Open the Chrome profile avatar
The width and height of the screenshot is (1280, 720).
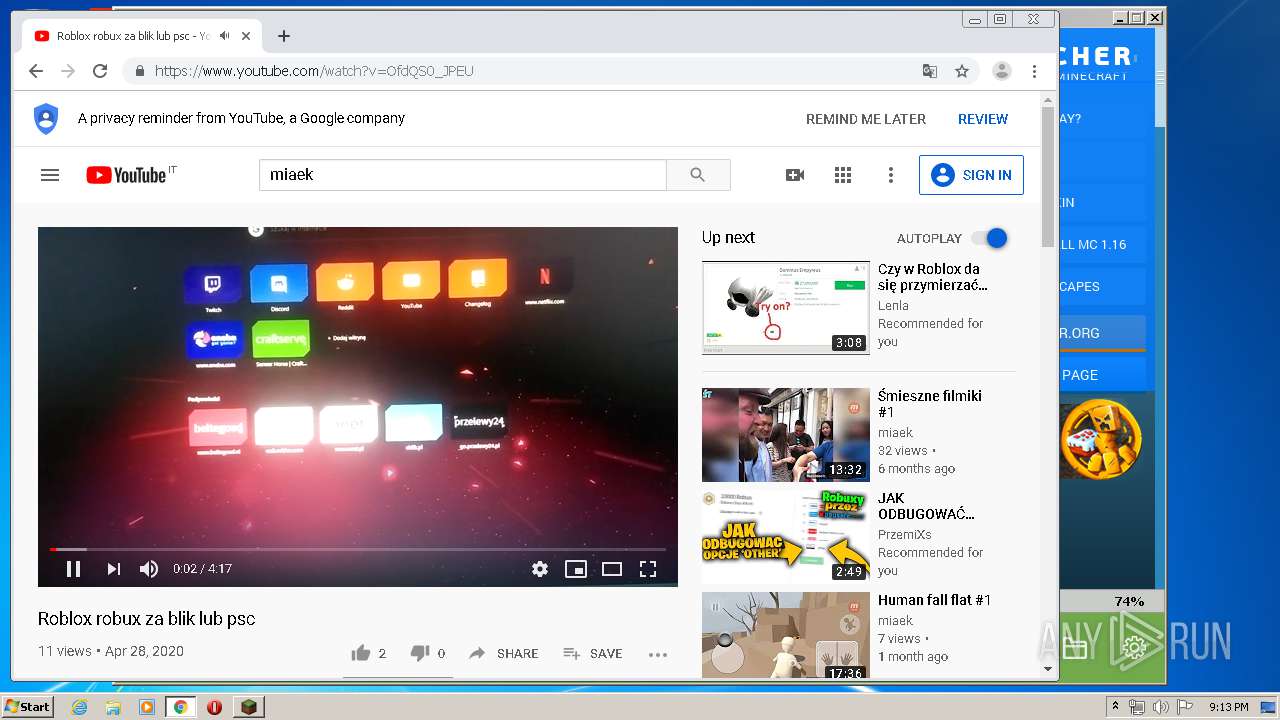1001,71
